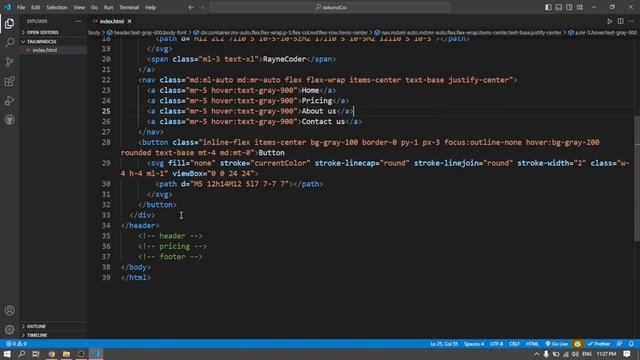
Task: Click the Split Editor icon
Action: pyautogui.click(x=620, y=21)
